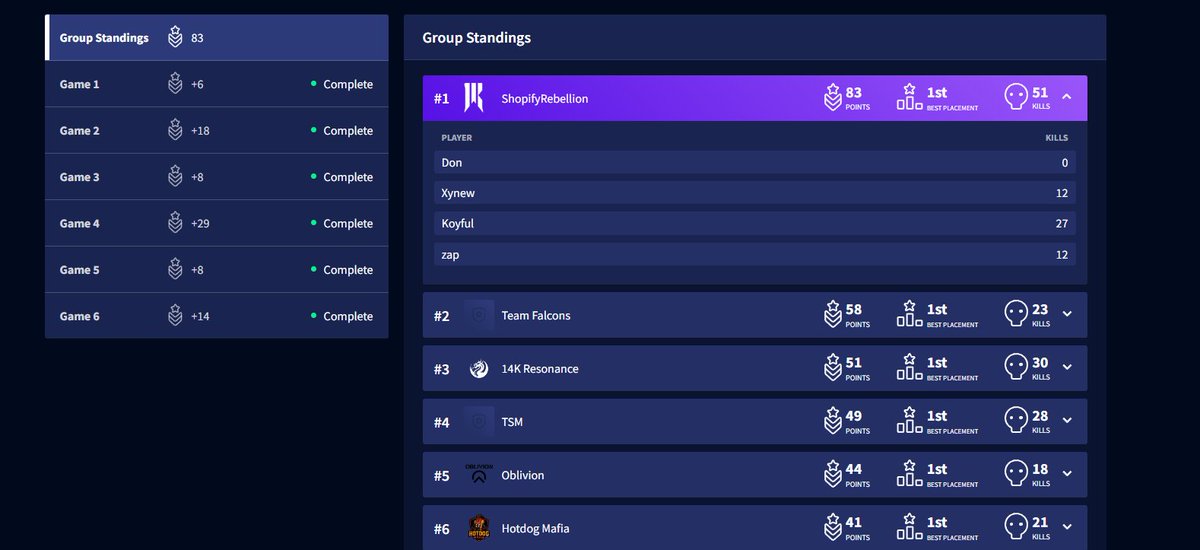Expand the 14K Resonance row chevron
This screenshot has height=550, width=1200.
(1067, 367)
